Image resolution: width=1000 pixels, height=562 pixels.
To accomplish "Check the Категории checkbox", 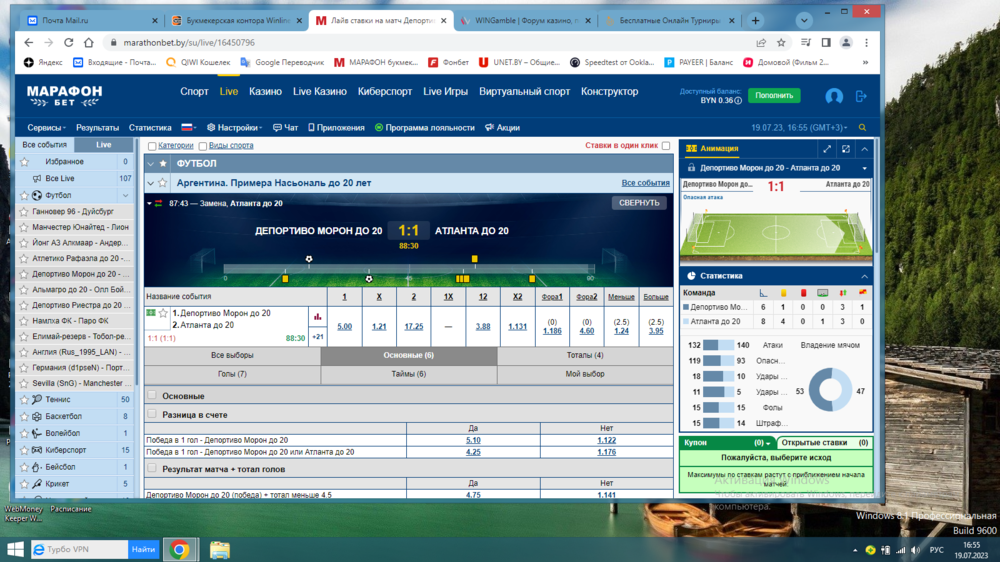I will click(152, 146).
